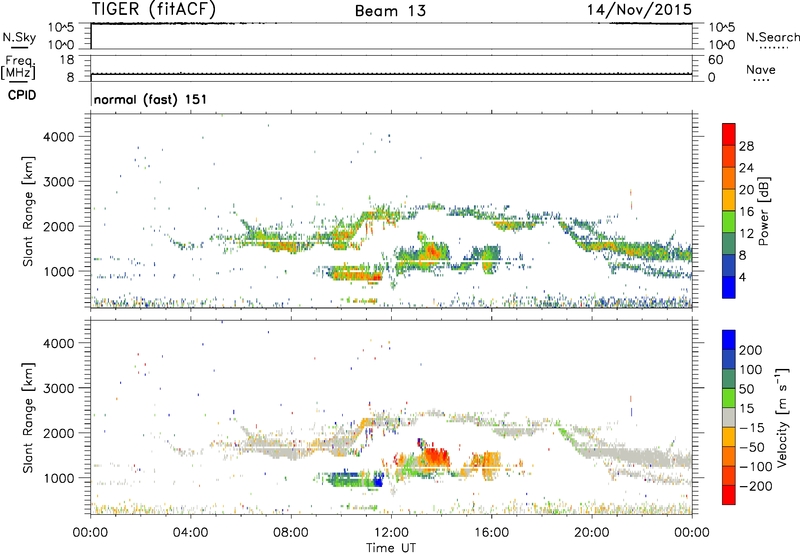Click the frequency tick label 18
The width and height of the screenshot is (800, 554).
pyautogui.click(x=67, y=60)
